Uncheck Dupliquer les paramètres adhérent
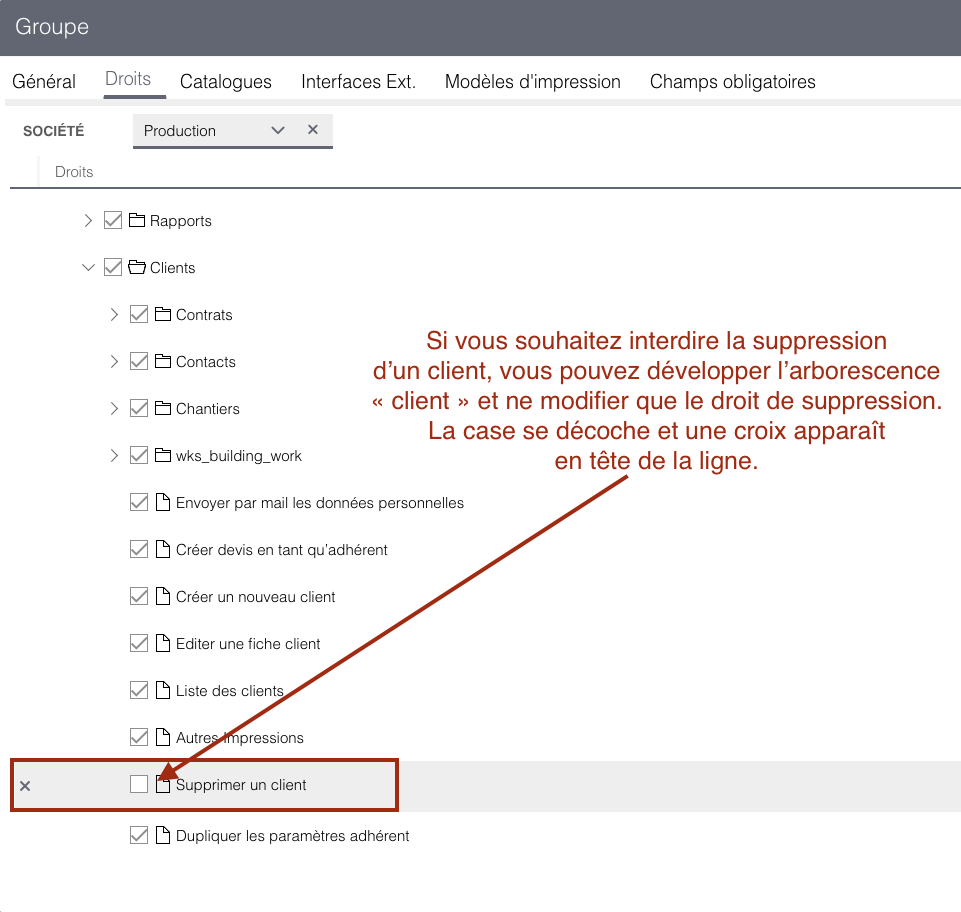 [x=139, y=835]
